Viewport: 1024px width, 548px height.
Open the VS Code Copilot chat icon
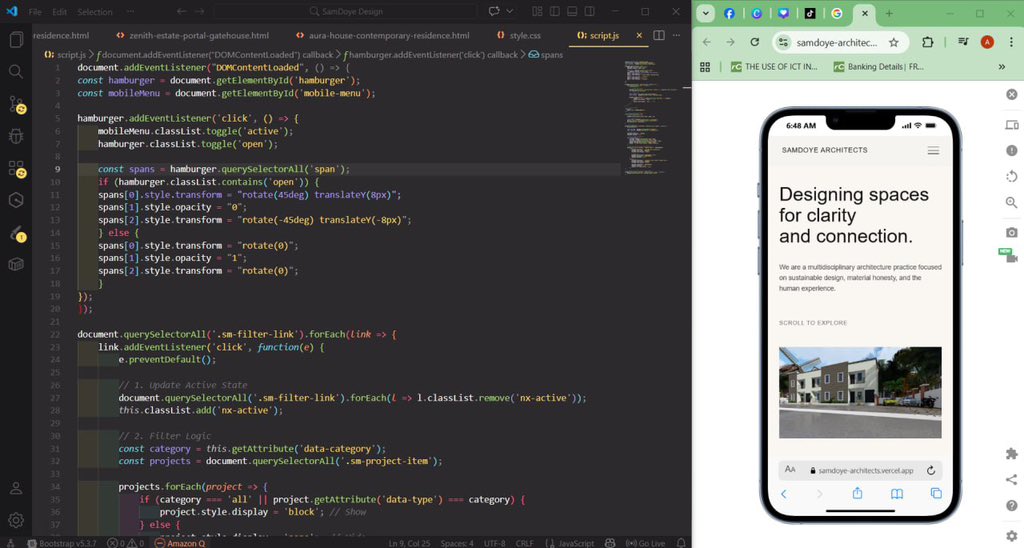[494, 11]
